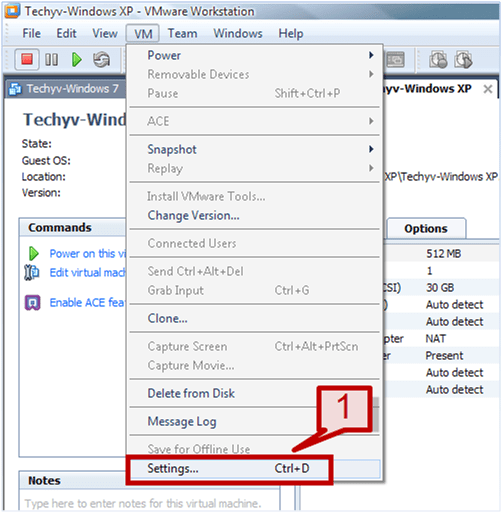Viewport: 503px width, 513px height.
Task: Open the Options tab
Action: [x=426, y=229]
